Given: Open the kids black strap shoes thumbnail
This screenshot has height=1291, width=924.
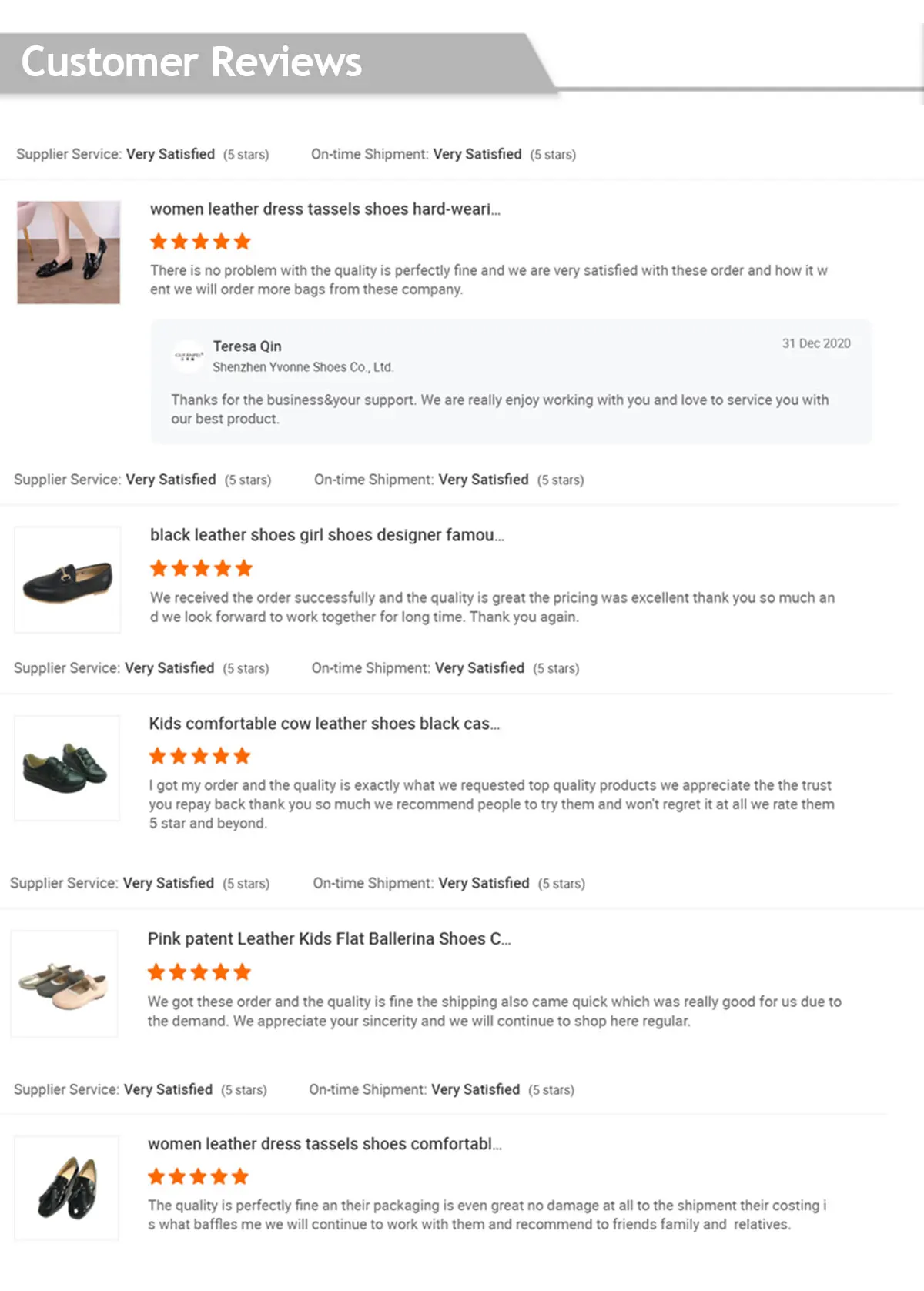Looking at the screenshot, I should (67, 768).
